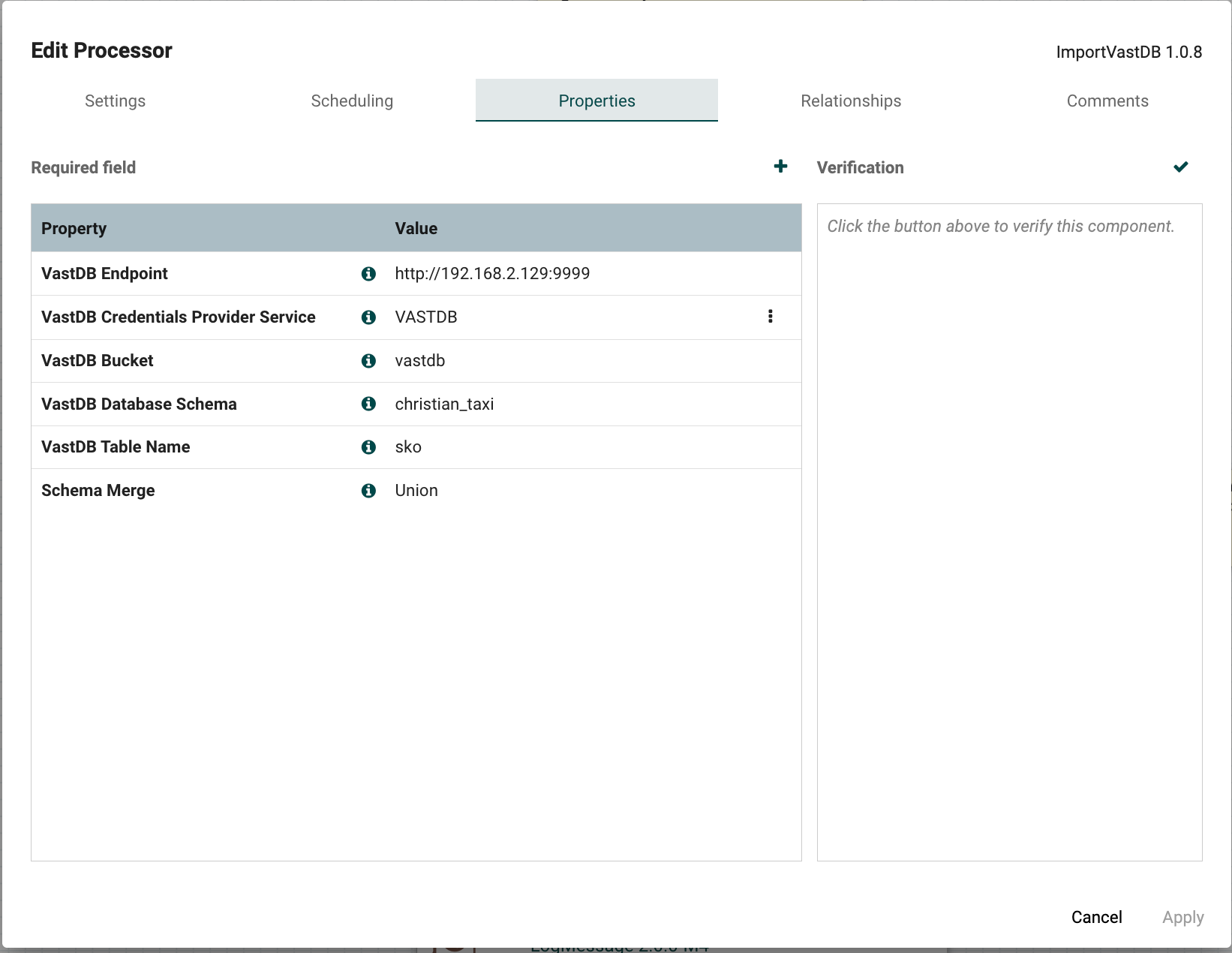Edit the table name value sko
This screenshot has height=953, width=1232.
pyautogui.click(x=408, y=447)
